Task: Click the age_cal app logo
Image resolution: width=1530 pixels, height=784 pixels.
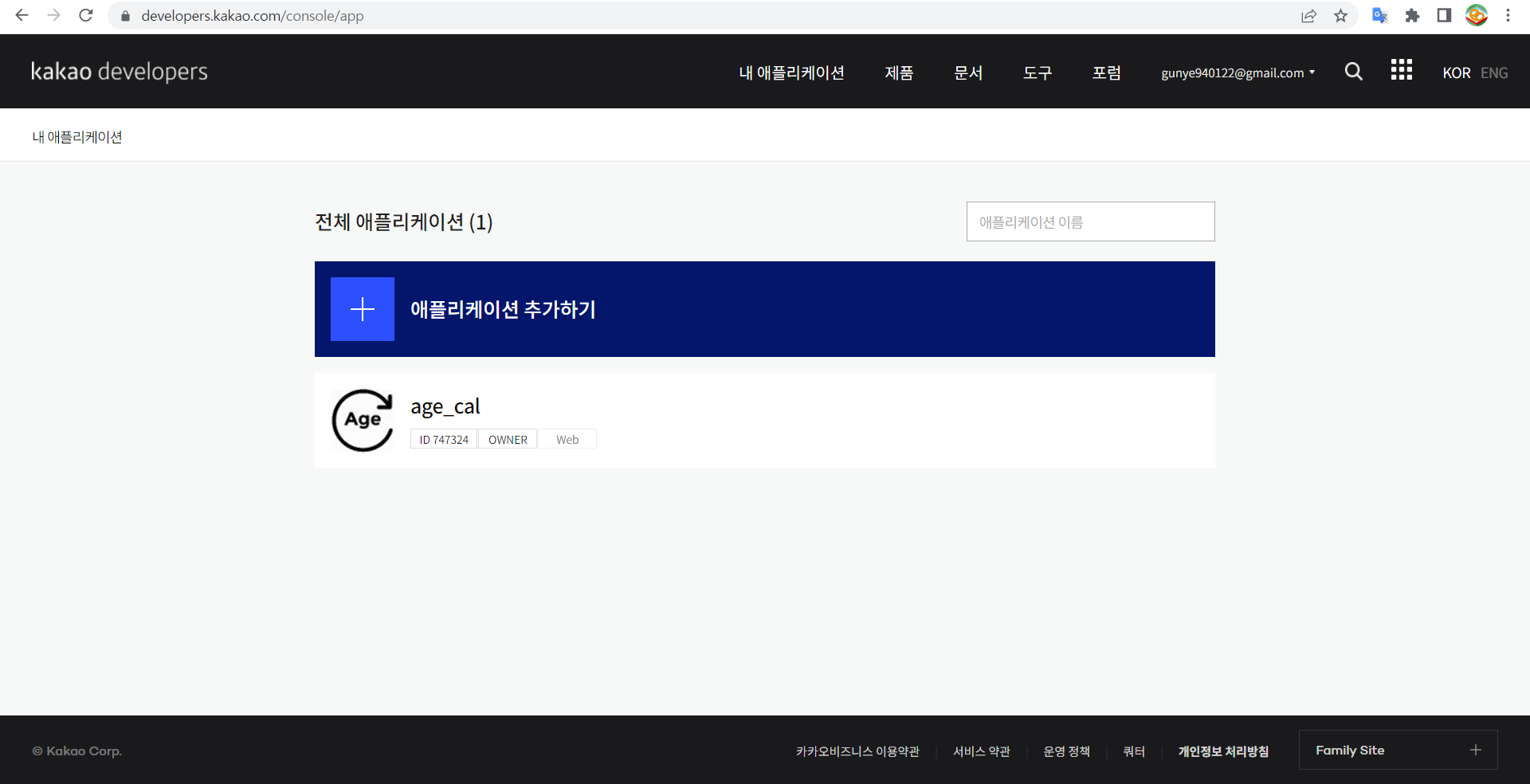Action: coord(363,421)
